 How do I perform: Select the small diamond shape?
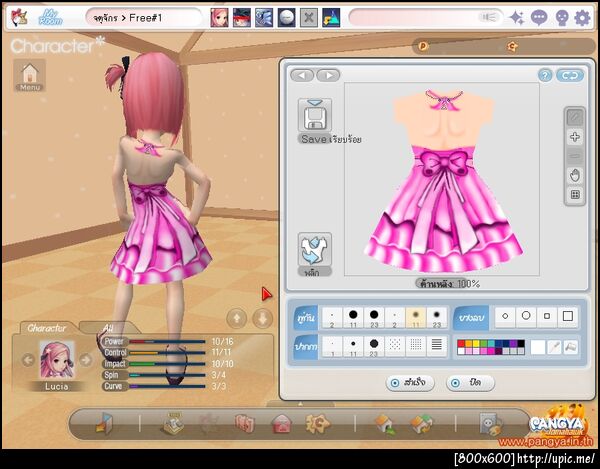(505, 317)
